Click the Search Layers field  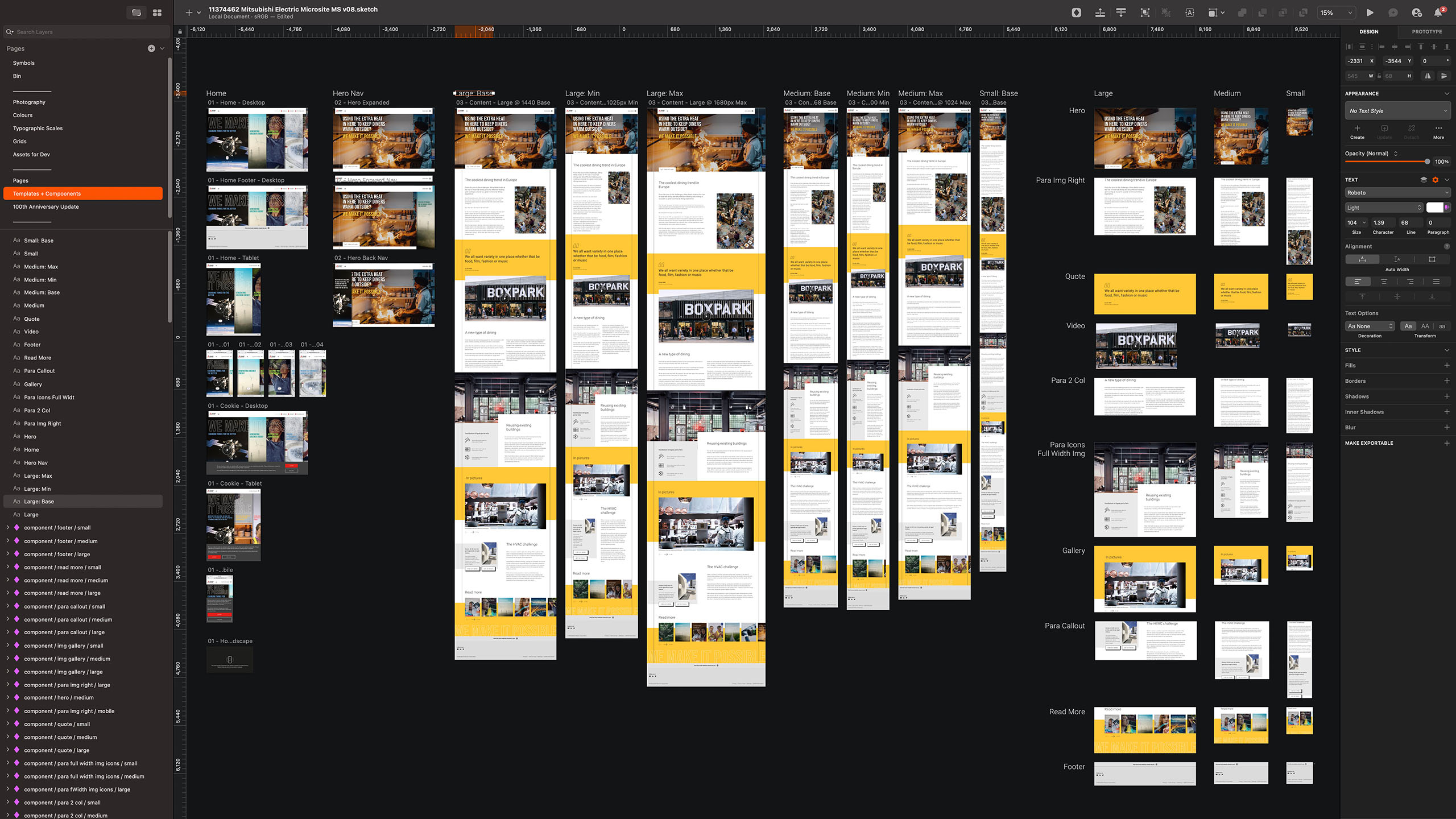[87, 32]
